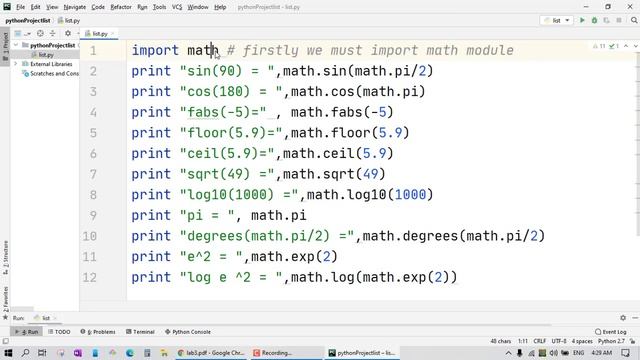Click Collapse All icon in Project panel
The height and width of the screenshot is (360, 640).
pyautogui.click(x=52, y=33)
